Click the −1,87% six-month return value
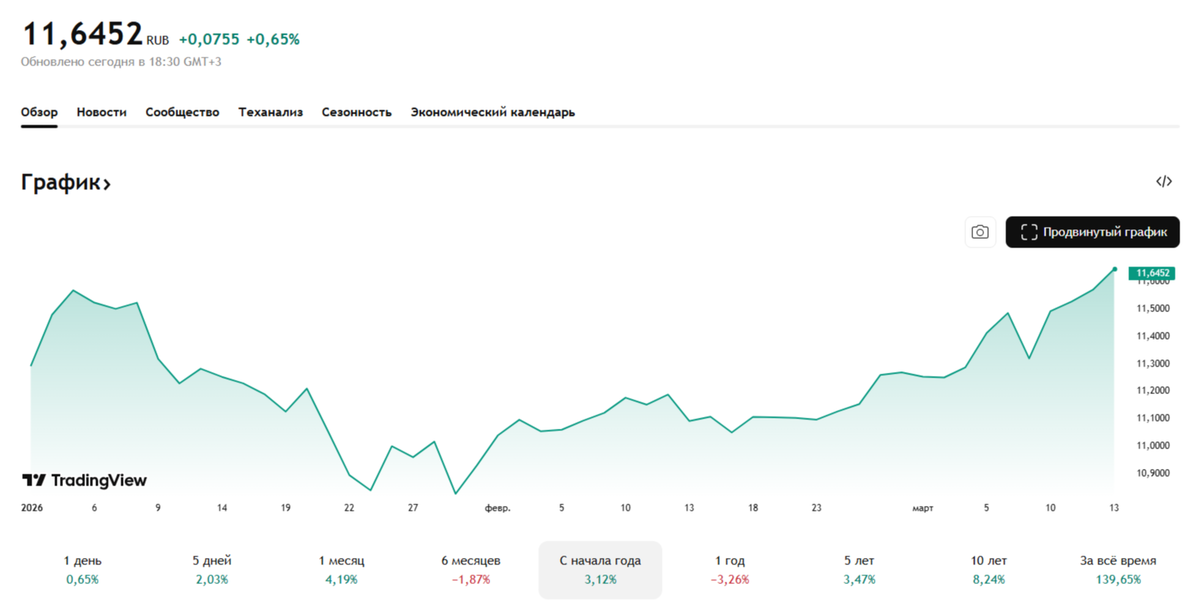This screenshot has height=610, width=1200. (x=471, y=579)
